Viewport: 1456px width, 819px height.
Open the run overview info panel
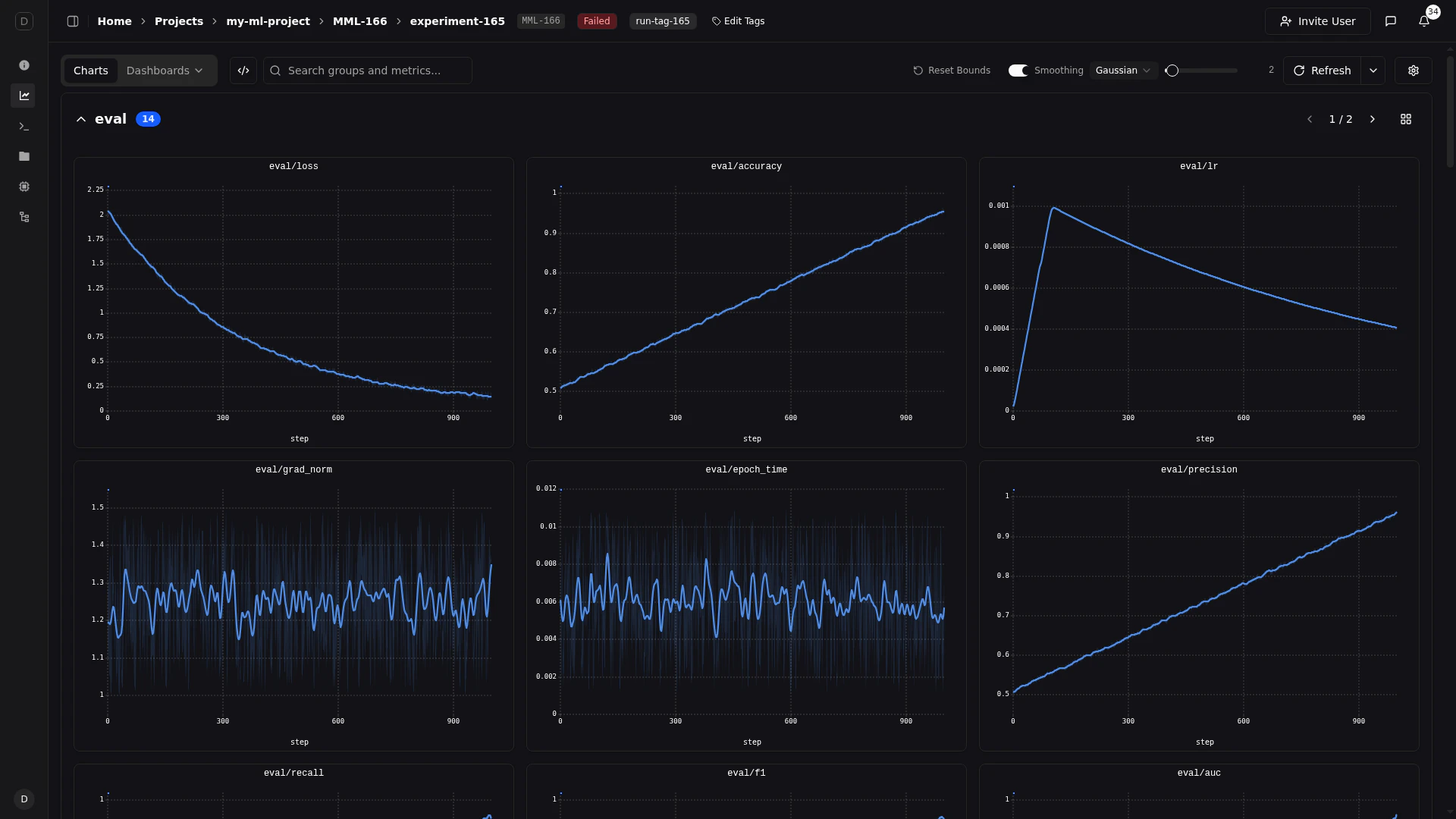click(24, 65)
